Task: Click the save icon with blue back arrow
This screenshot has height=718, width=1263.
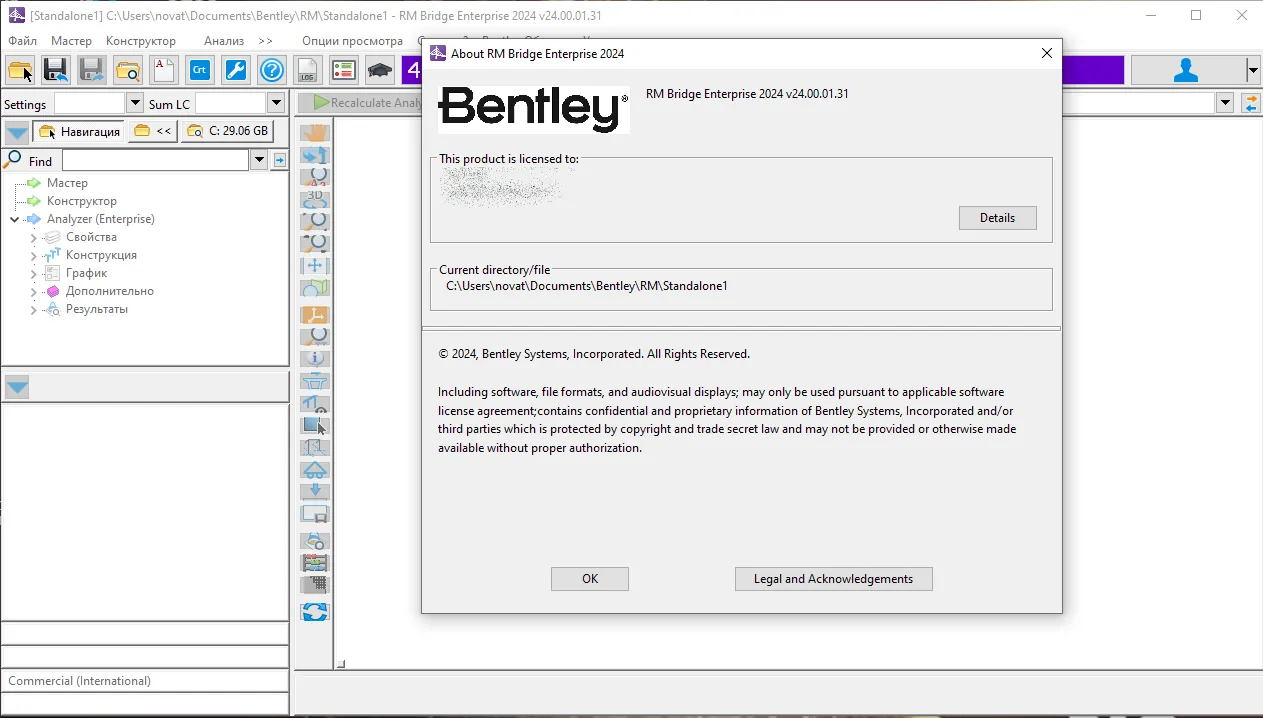Action: 56,70
